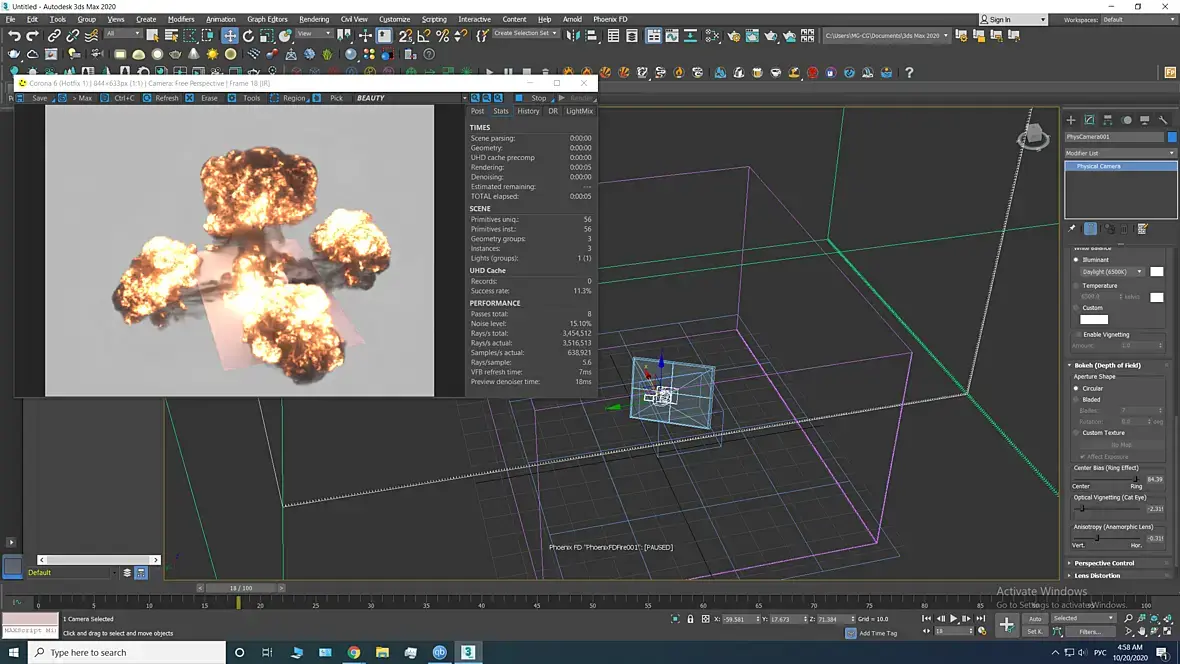Open the Rendering menu
The width and height of the screenshot is (1180, 664).
pos(314,19)
